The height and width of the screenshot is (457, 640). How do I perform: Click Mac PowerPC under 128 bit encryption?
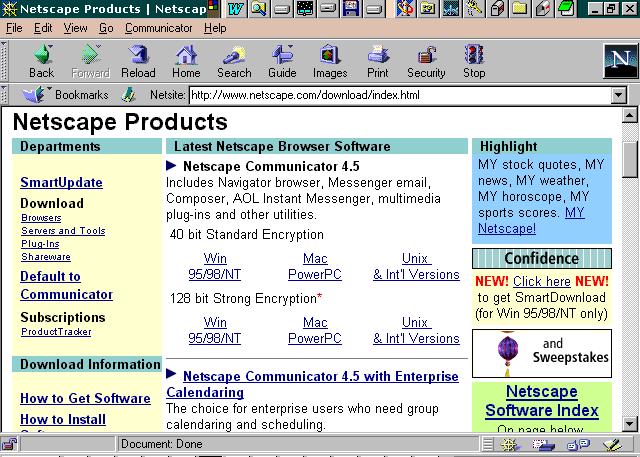[315, 331]
